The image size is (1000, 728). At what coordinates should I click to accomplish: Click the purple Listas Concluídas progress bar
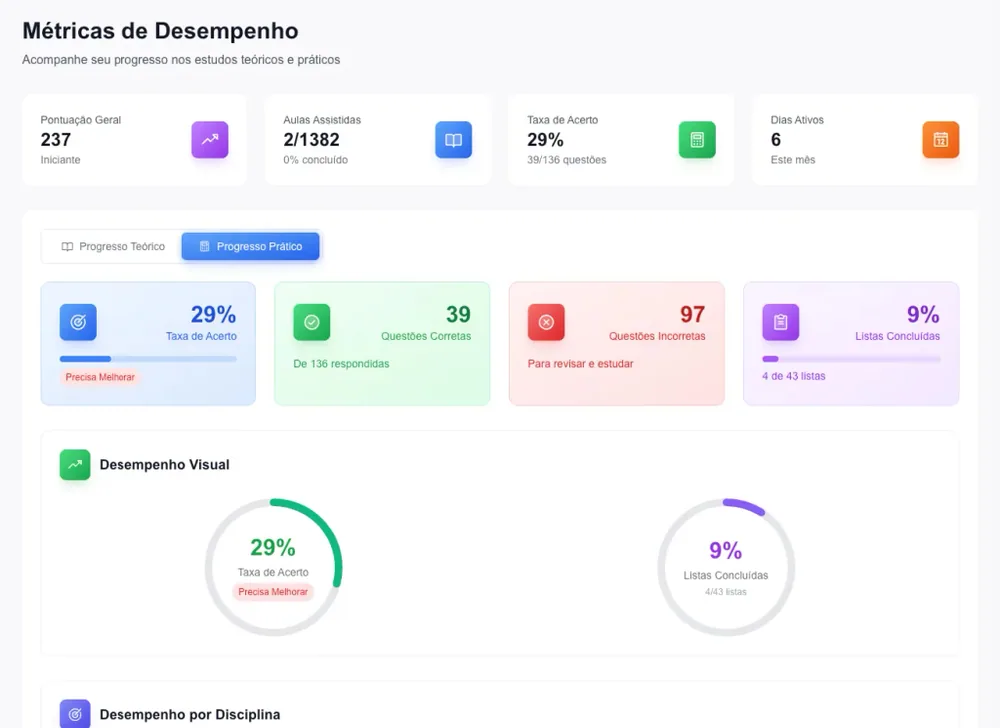pyautogui.click(x=851, y=359)
